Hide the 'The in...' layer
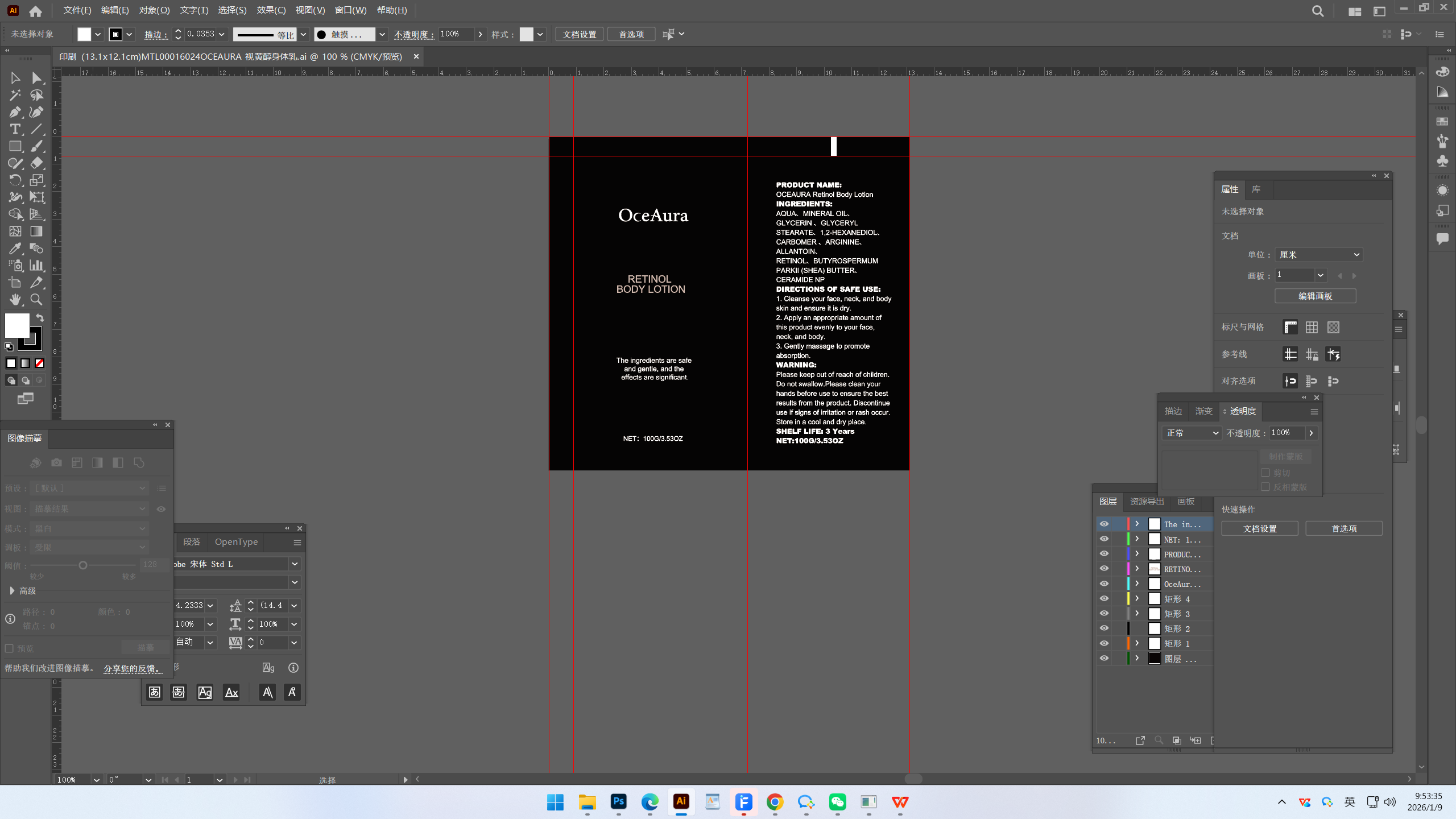 coord(1104,524)
